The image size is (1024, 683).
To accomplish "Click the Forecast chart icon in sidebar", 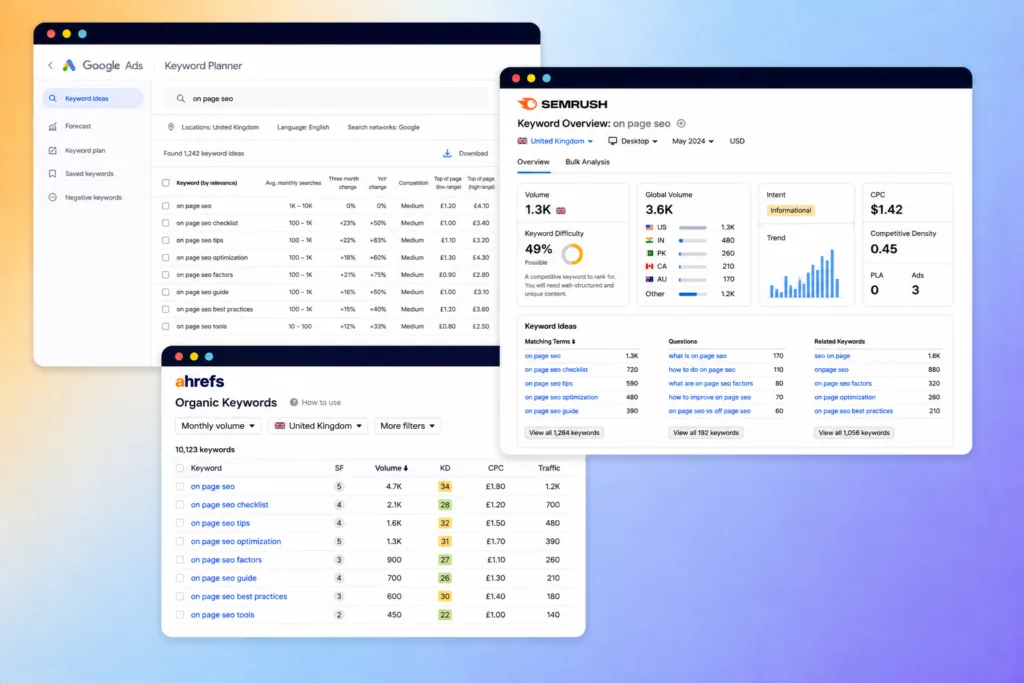I will (53, 126).
